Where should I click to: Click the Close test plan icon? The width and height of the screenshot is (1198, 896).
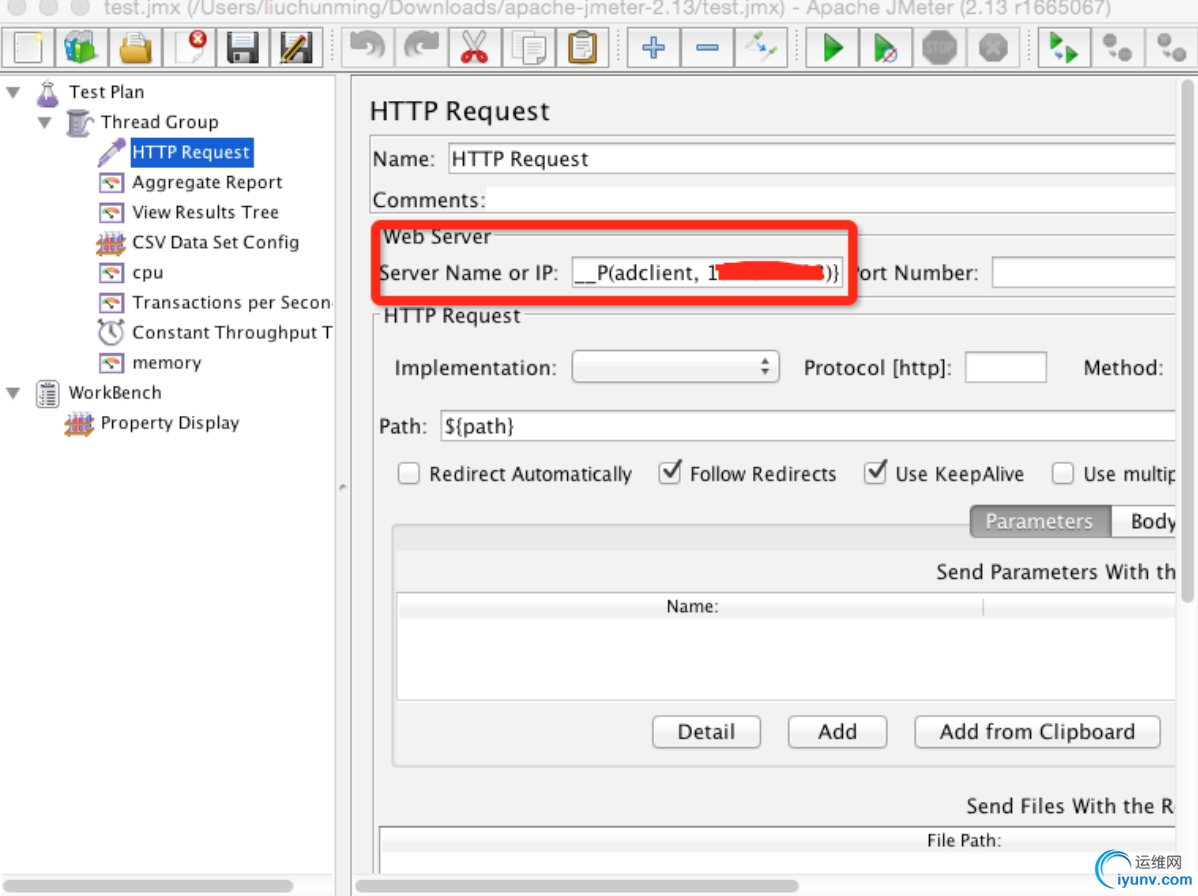pos(189,48)
